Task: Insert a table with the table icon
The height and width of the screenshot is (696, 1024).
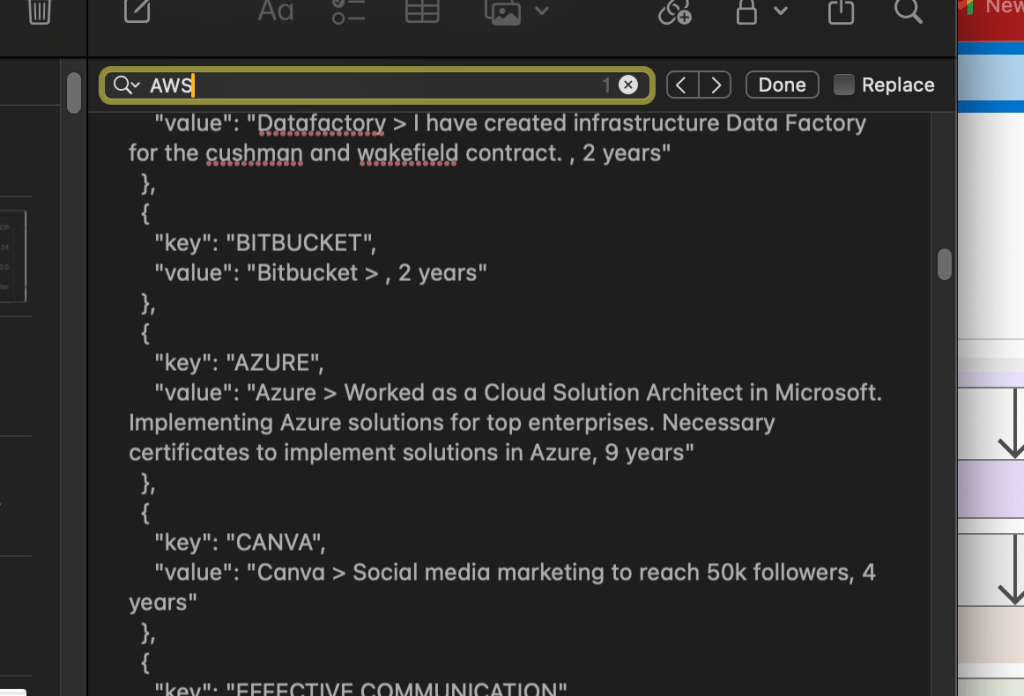Action: click(x=422, y=10)
